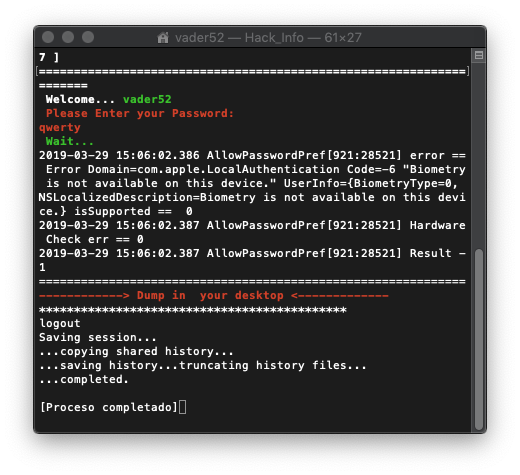
Task: Click the row of asterisks separator text
Action: [x=193, y=310]
